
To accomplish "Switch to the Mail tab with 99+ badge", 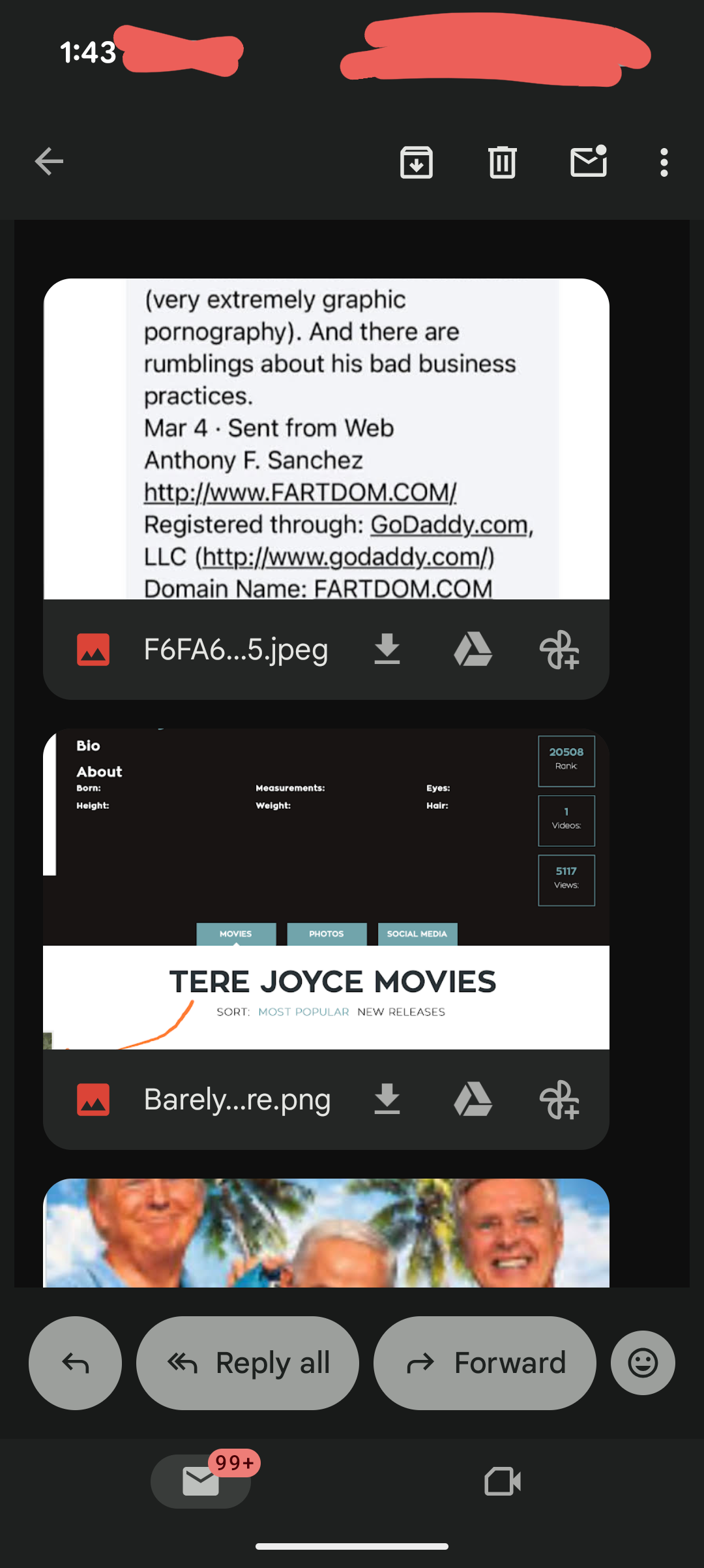I will point(201,1481).
